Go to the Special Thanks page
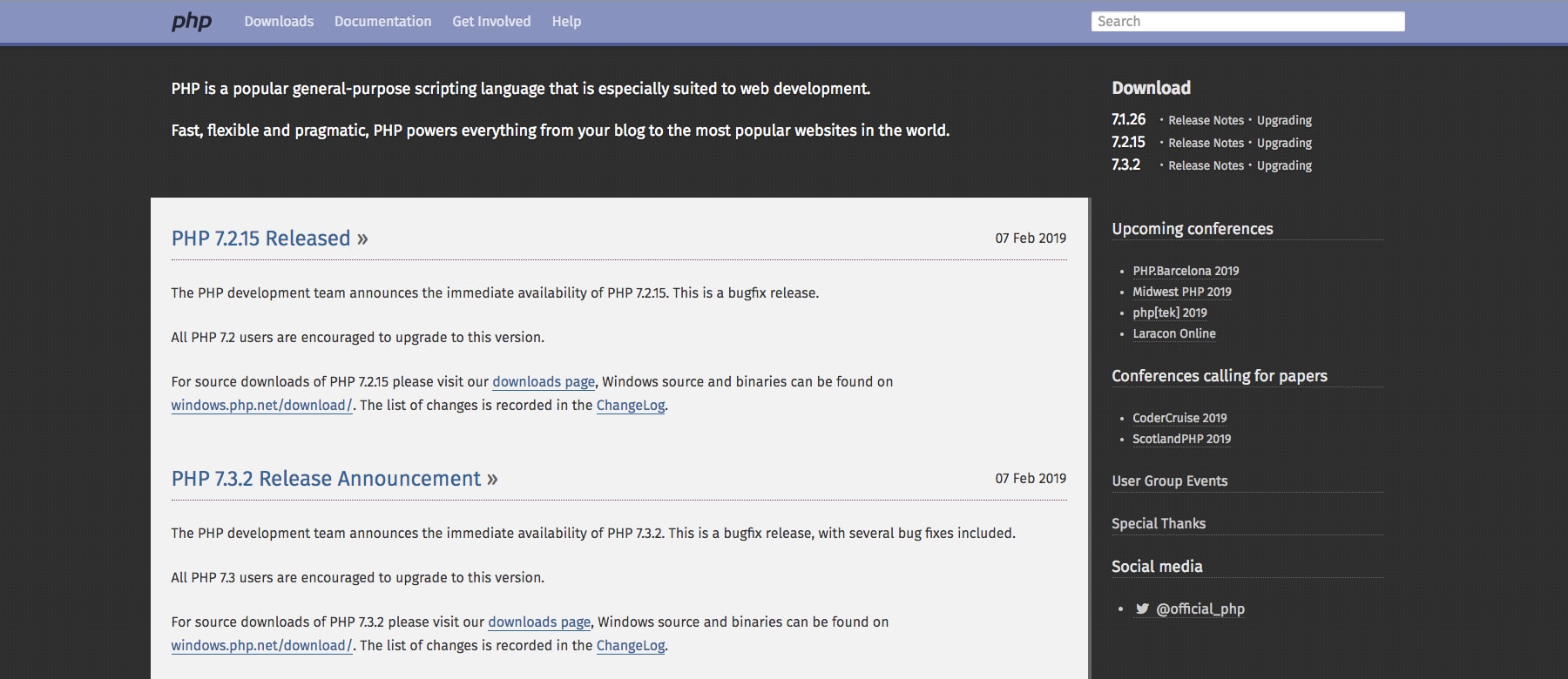 click(1159, 523)
